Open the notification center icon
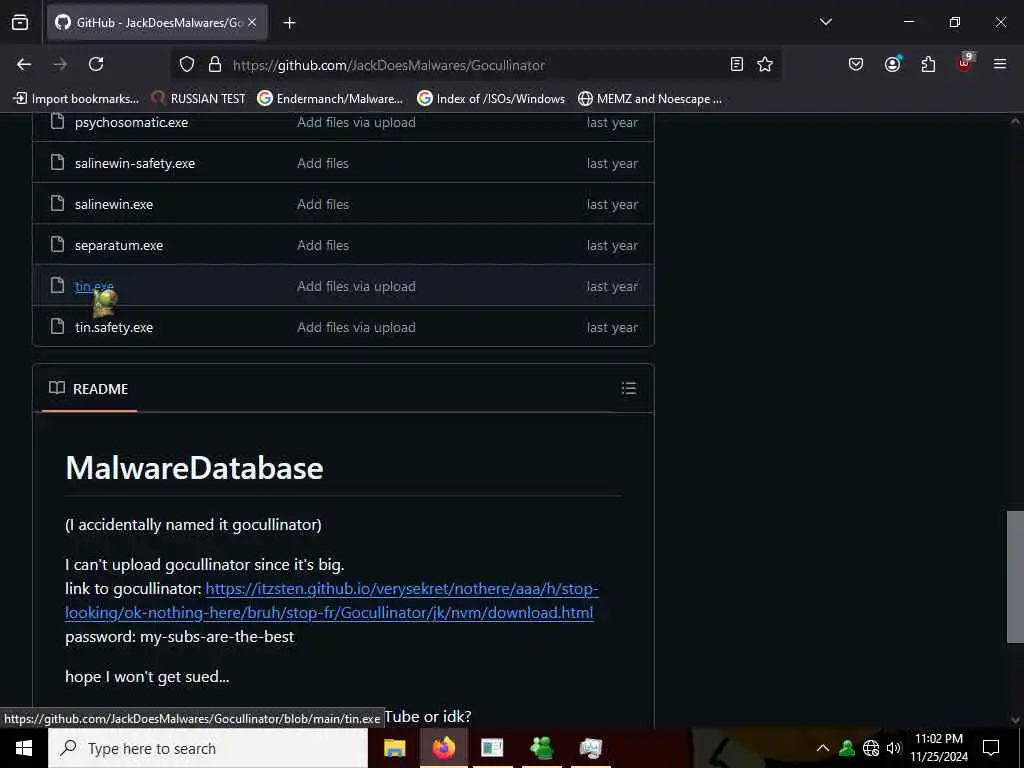The height and width of the screenshot is (768, 1024). click(x=991, y=748)
